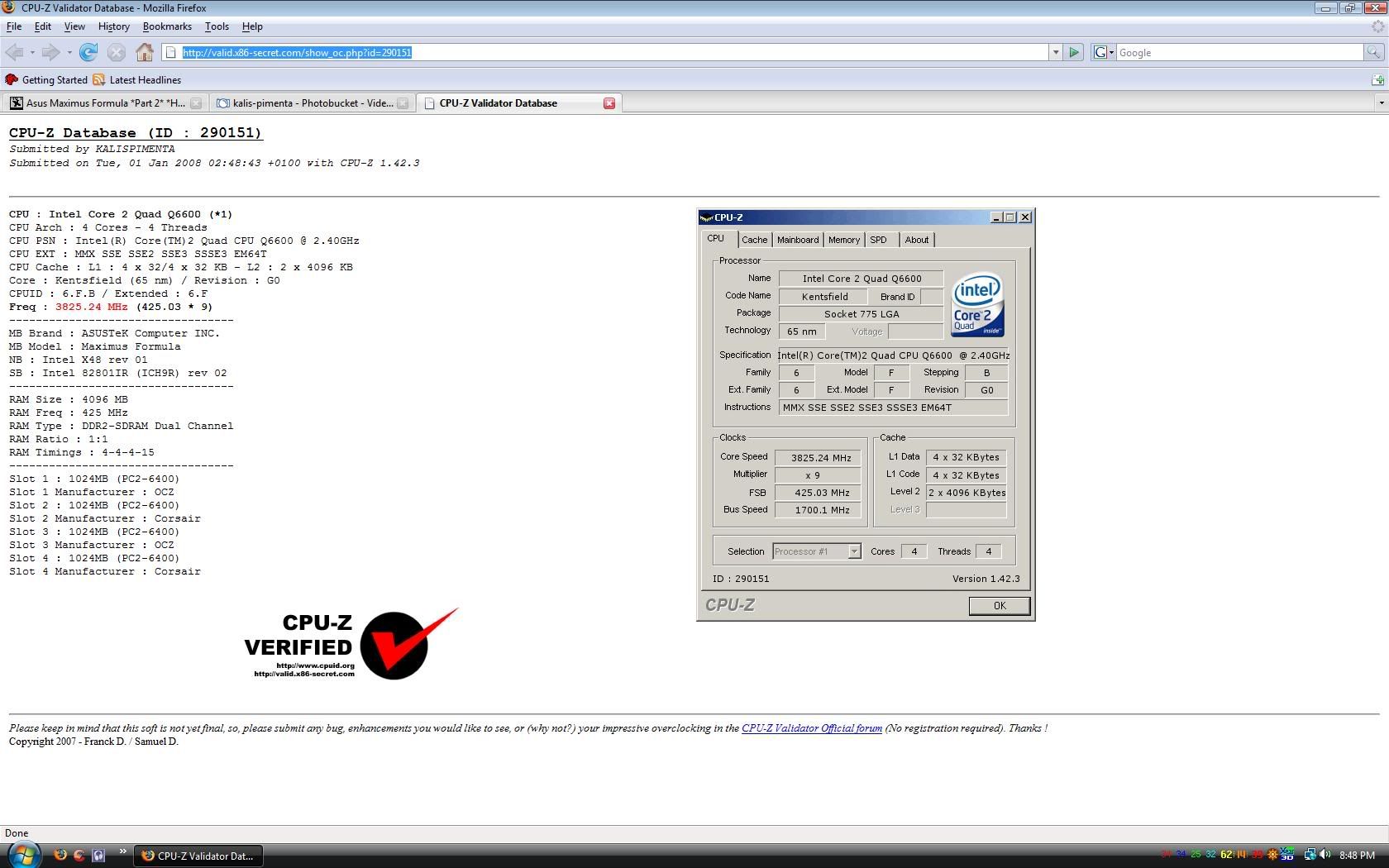Open the Edit menu
The width and height of the screenshot is (1389, 868).
[42, 26]
